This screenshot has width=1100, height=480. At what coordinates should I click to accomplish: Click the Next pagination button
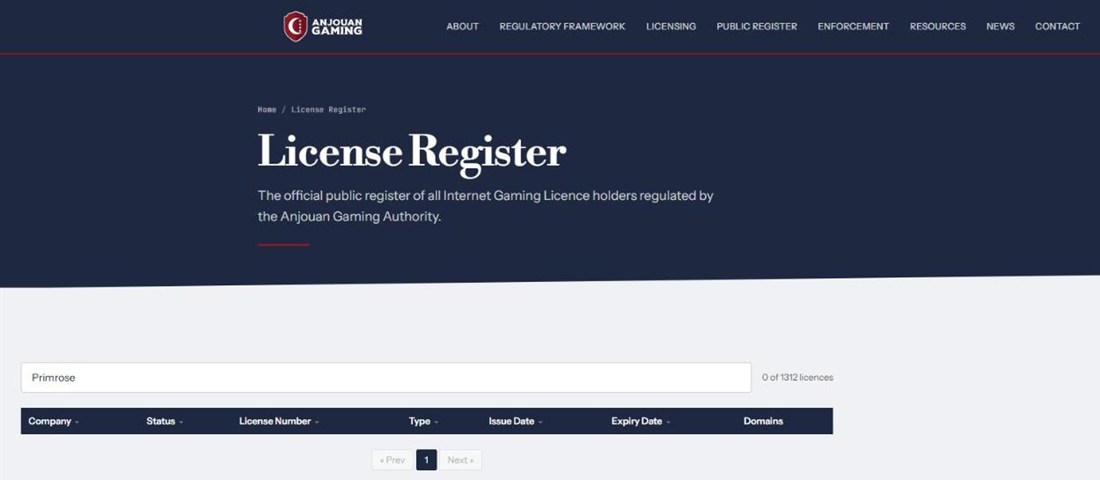[460, 460]
